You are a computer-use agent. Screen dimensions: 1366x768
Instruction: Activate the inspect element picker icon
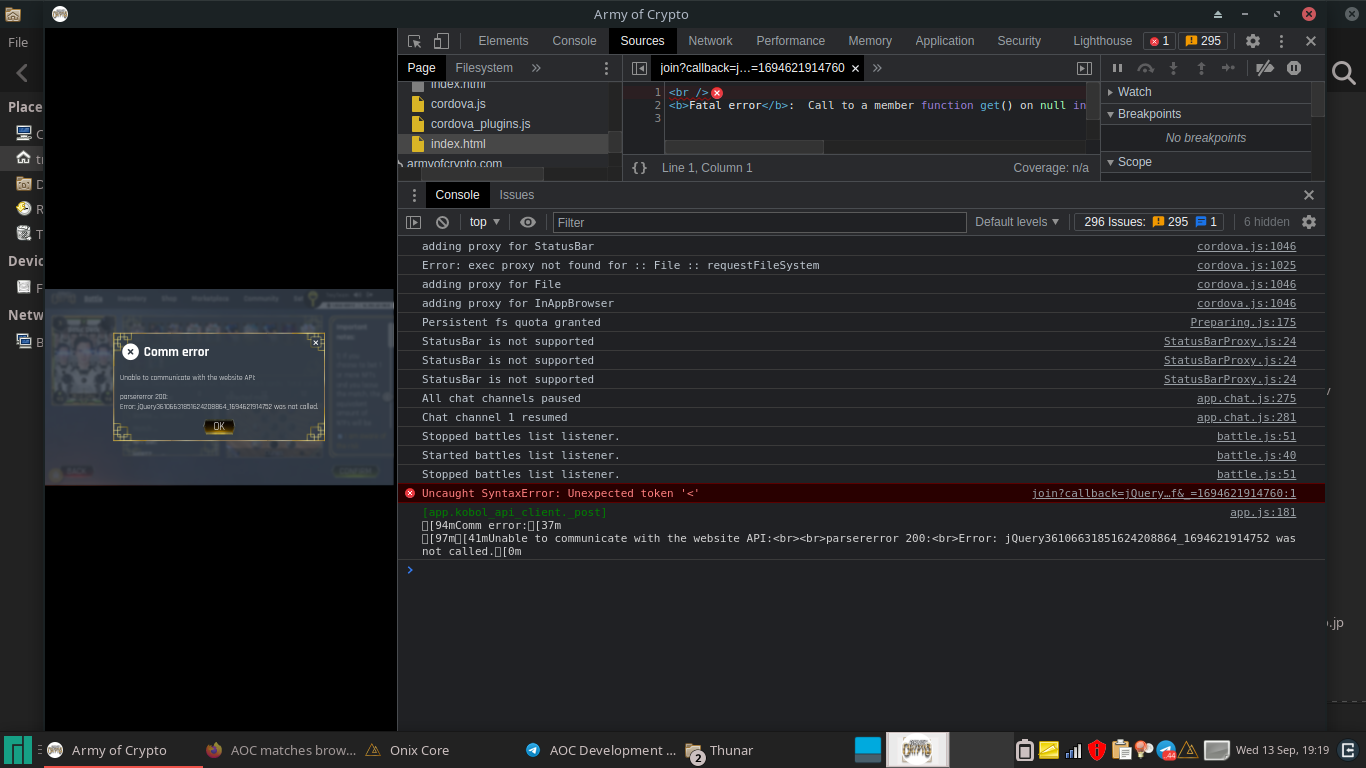(x=415, y=41)
